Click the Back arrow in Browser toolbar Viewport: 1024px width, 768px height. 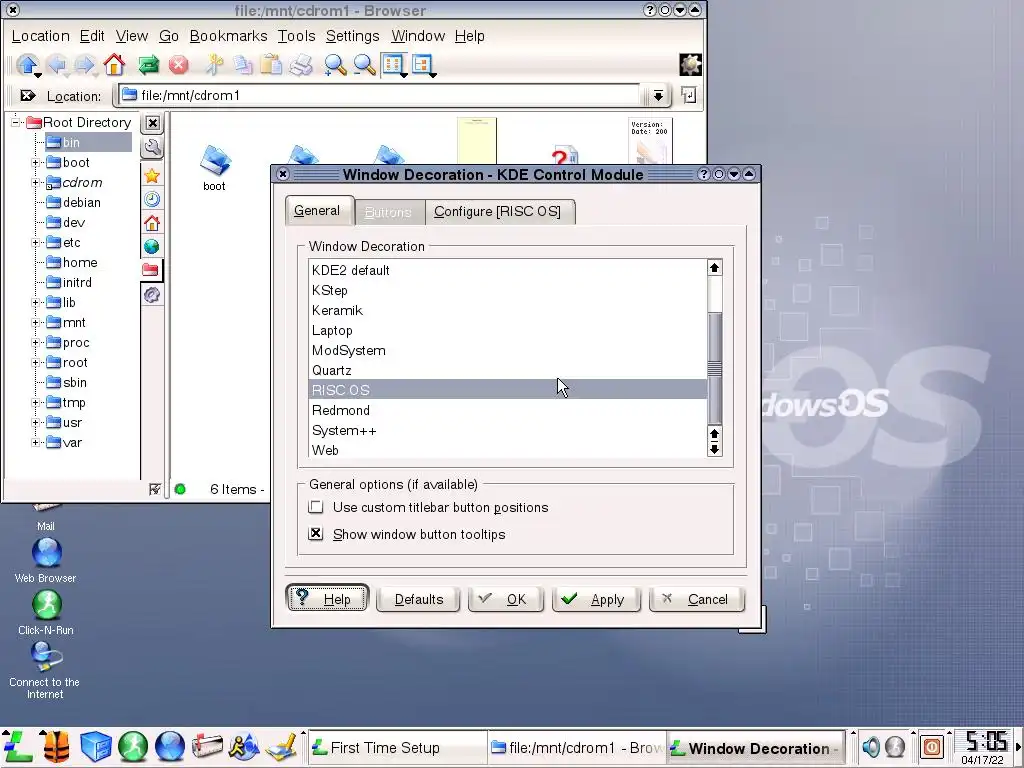click(57, 65)
